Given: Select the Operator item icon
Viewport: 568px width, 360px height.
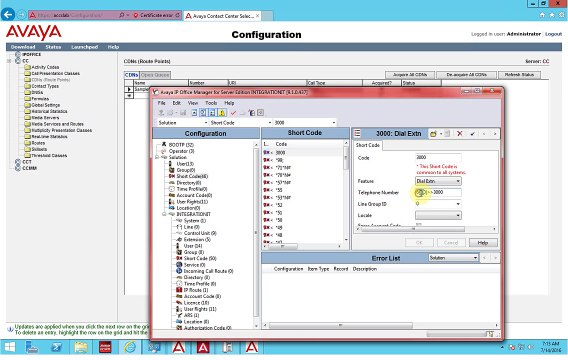Looking at the screenshot, I should pos(164,151).
